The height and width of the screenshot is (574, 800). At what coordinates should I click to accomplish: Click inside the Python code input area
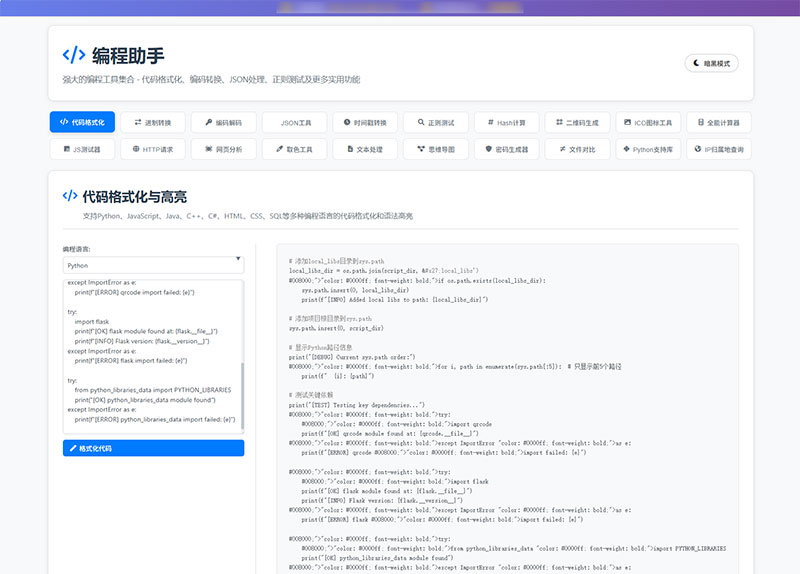[152, 356]
